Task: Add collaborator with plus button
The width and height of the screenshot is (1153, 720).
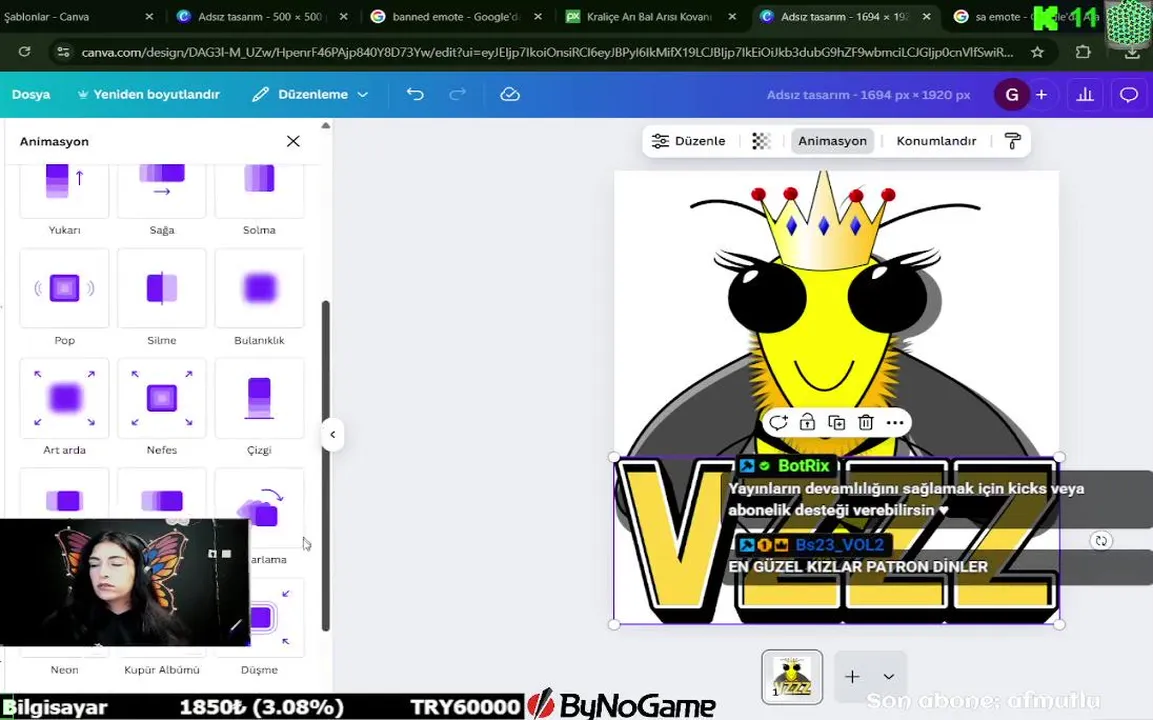Action: coord(1041,95)
